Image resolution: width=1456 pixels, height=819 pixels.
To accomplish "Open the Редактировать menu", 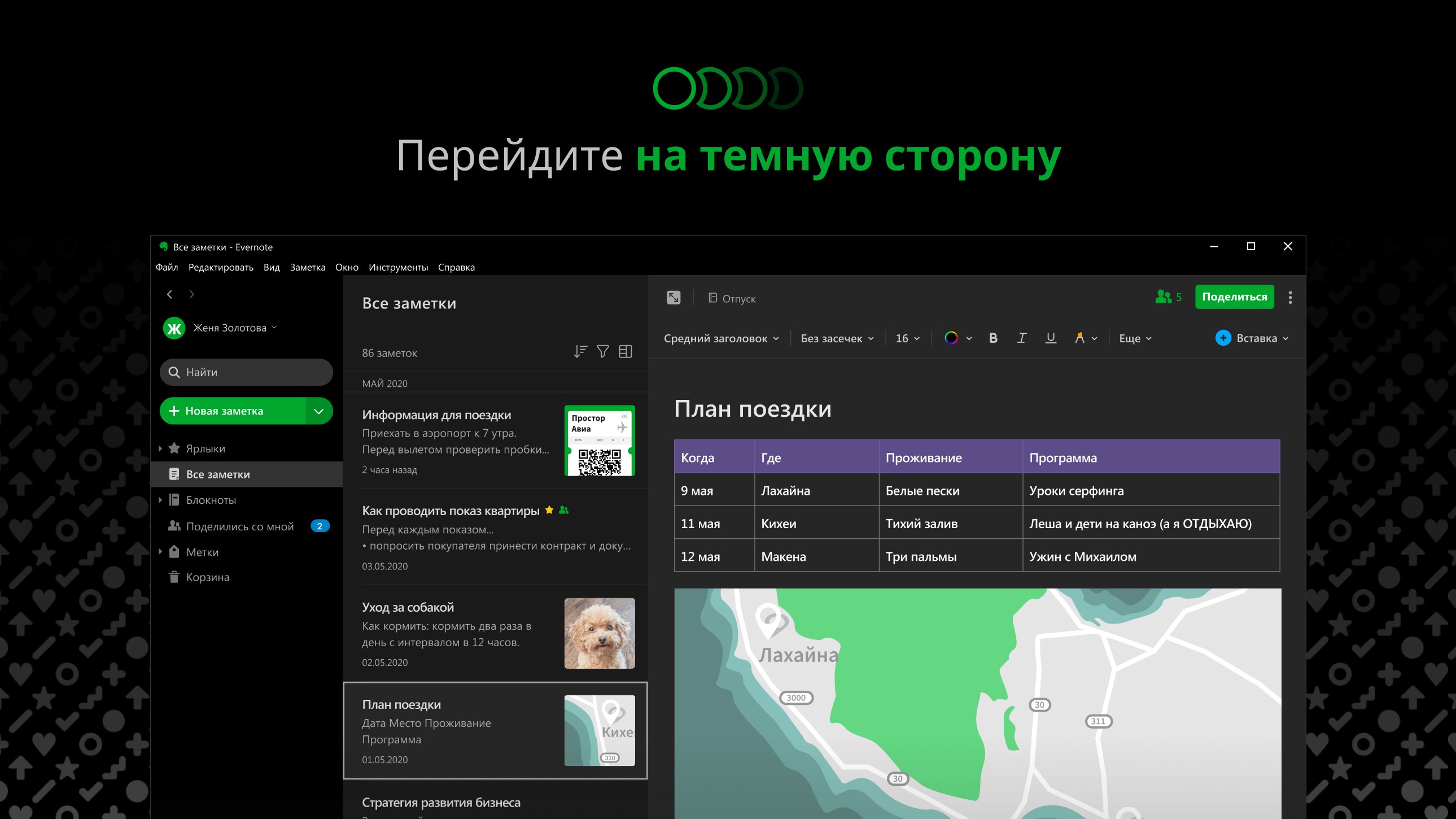I will [x=221, y=268].
